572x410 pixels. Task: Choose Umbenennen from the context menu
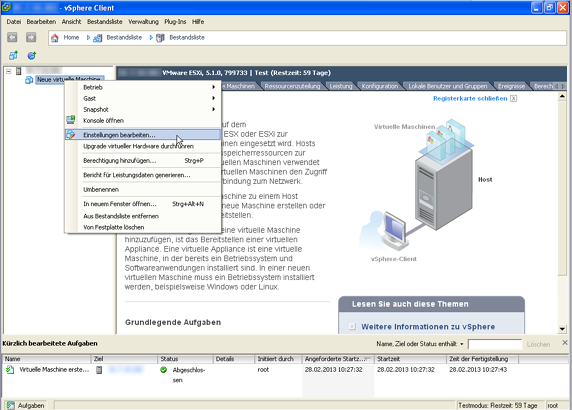tap(143, 190)
